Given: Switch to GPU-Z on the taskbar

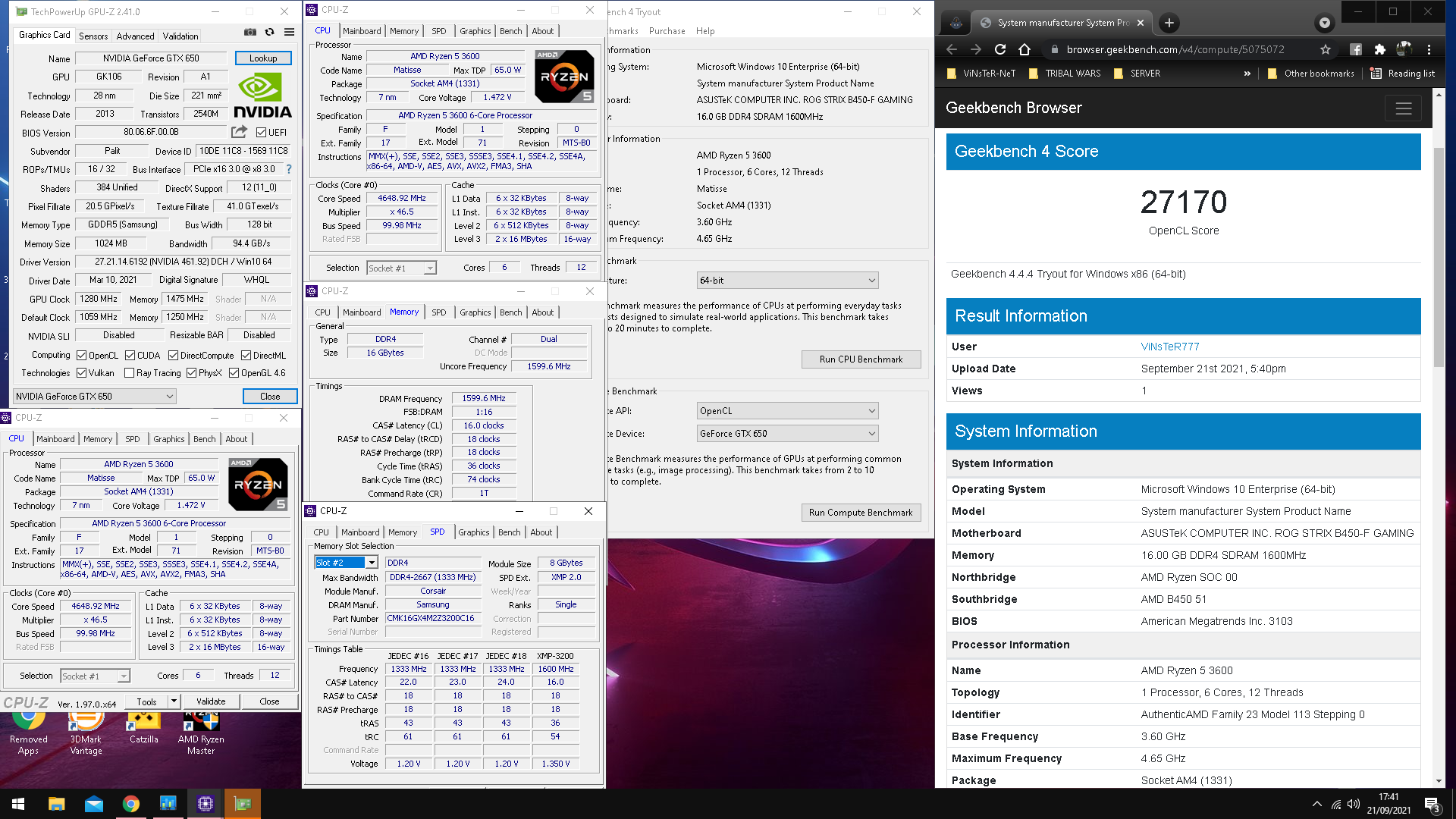Looking at the screenshot, I should pos(243,804).
